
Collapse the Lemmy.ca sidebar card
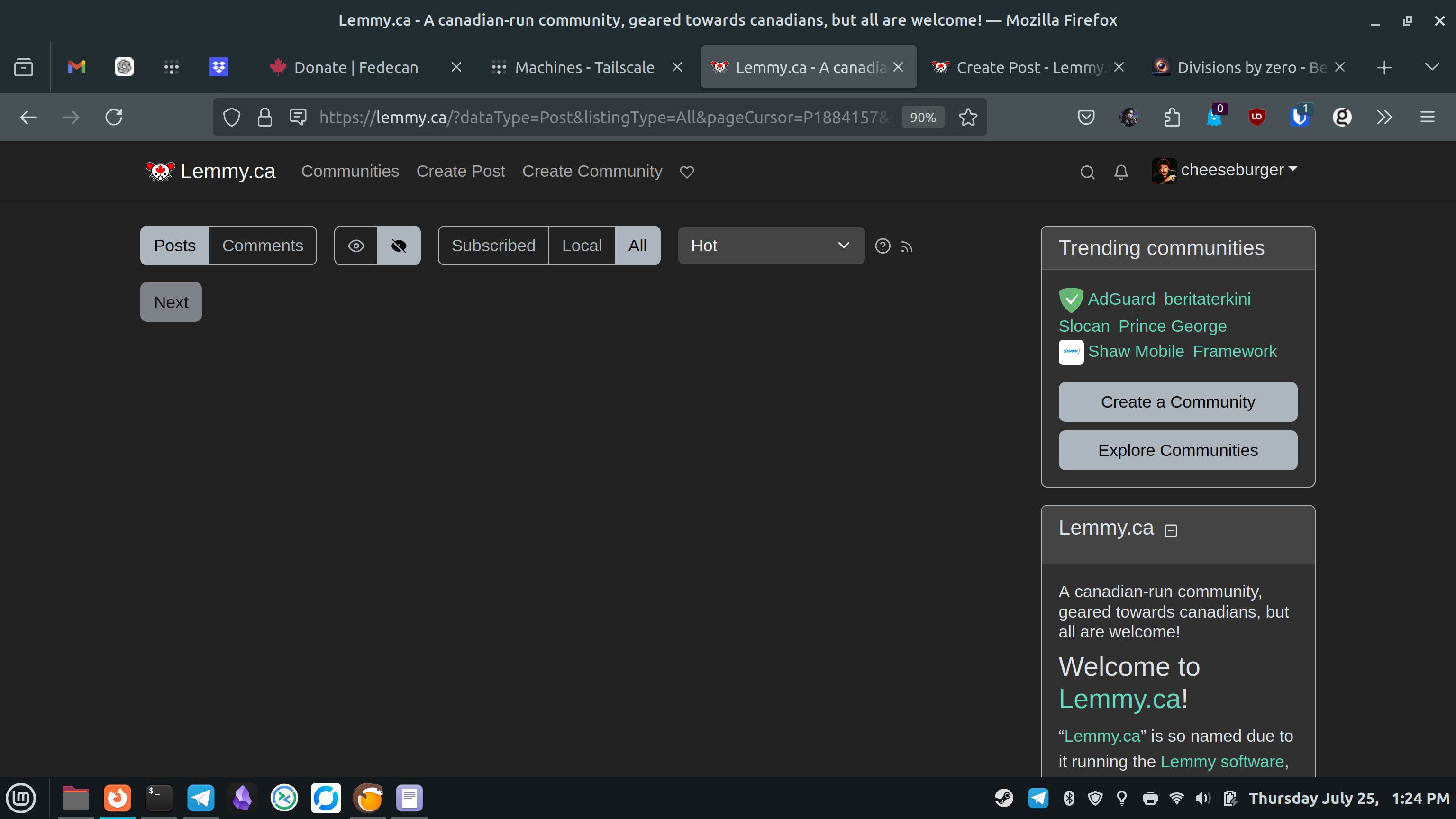[x=1171, y=530]
